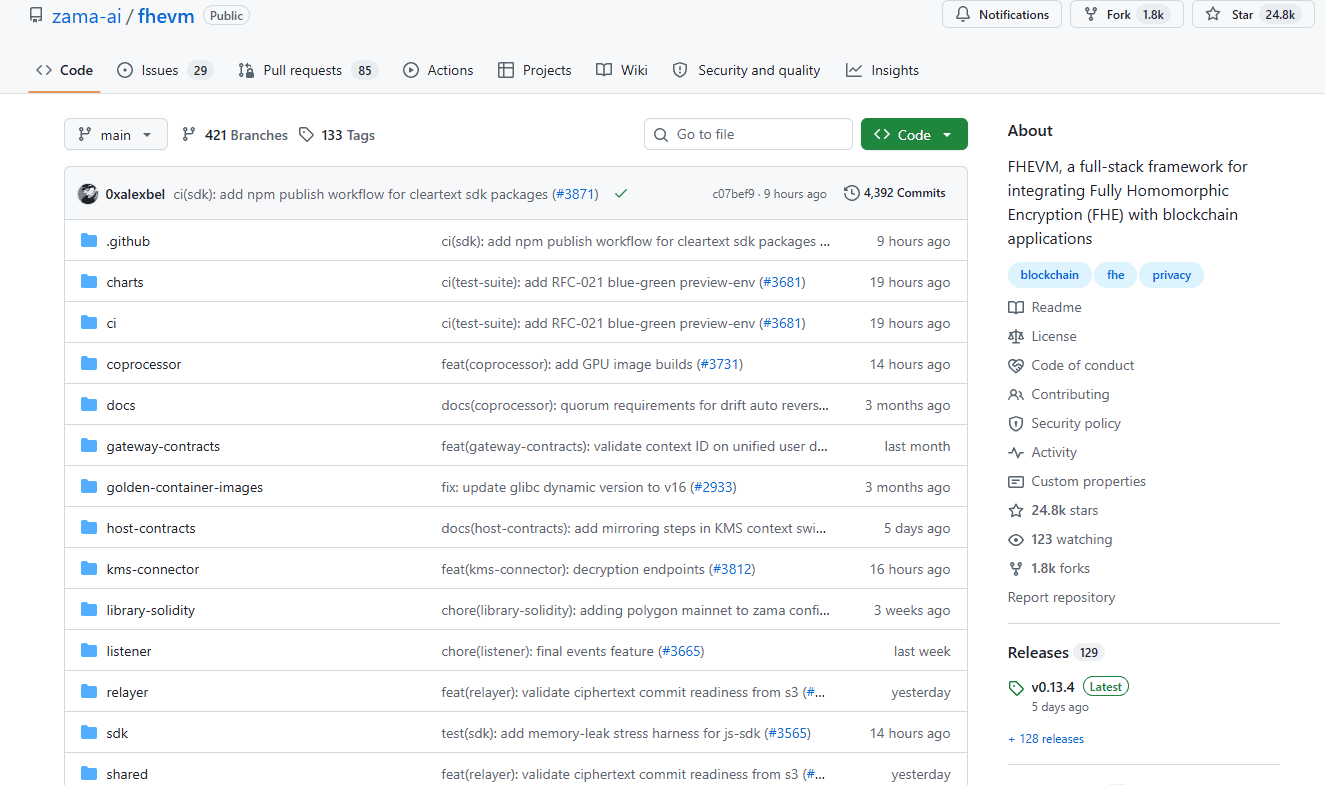The height and width of the screenshot is (785, 1325).
Task: Expand the green Code dropdown button
Action: [914, 135]
